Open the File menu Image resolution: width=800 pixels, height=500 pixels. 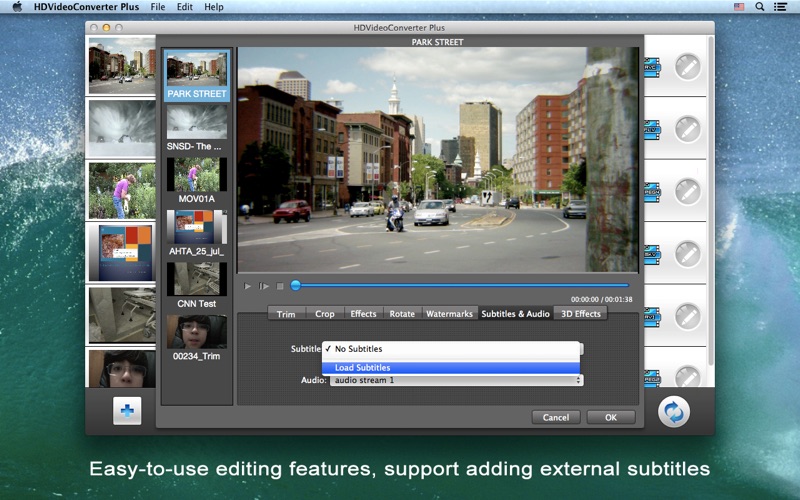pos(158,7)
